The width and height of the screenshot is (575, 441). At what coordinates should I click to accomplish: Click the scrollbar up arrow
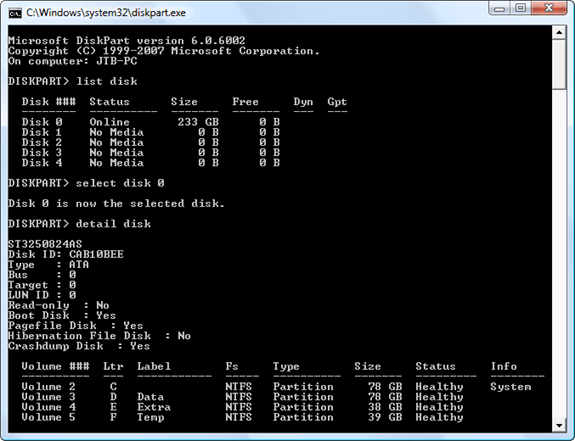click(559, 33)
